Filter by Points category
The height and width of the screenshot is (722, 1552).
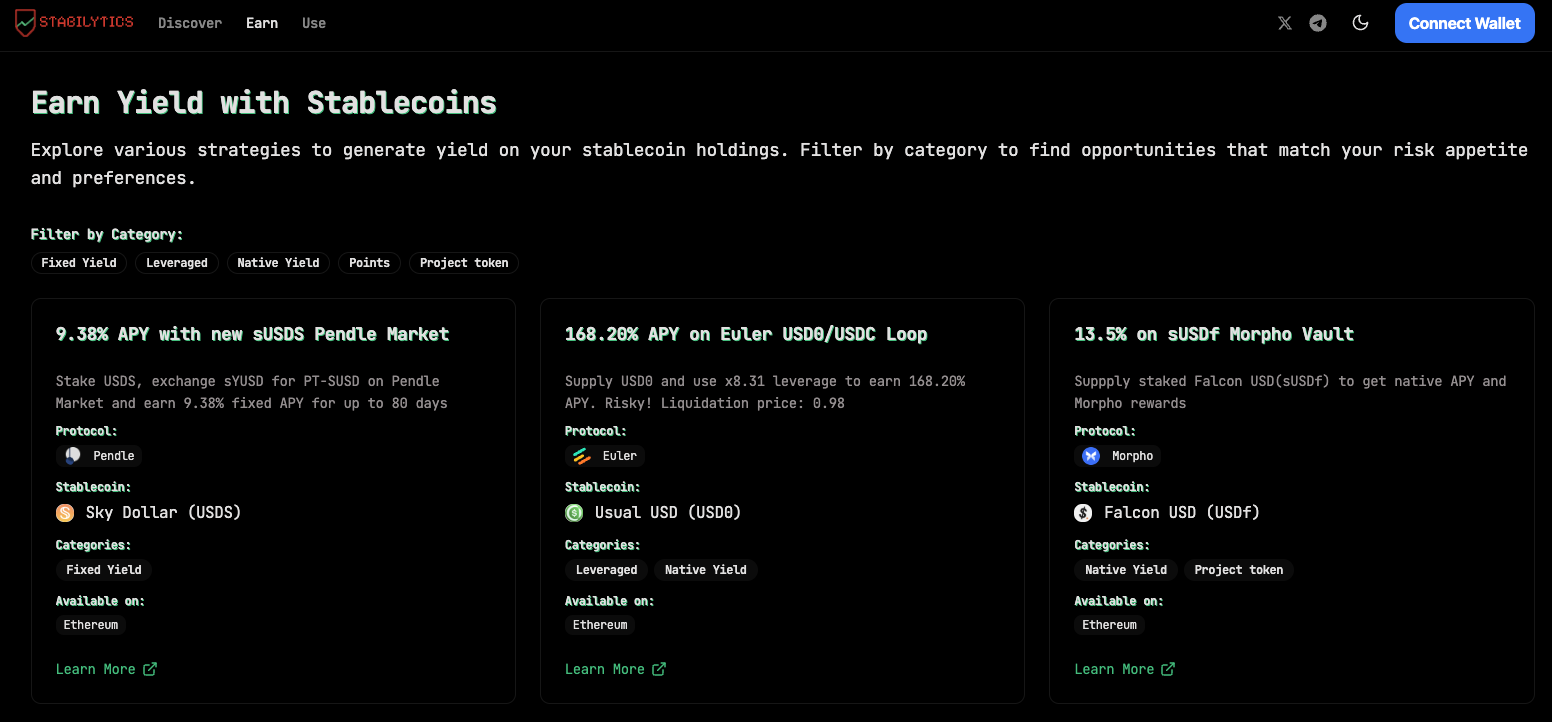coord(369,263)
